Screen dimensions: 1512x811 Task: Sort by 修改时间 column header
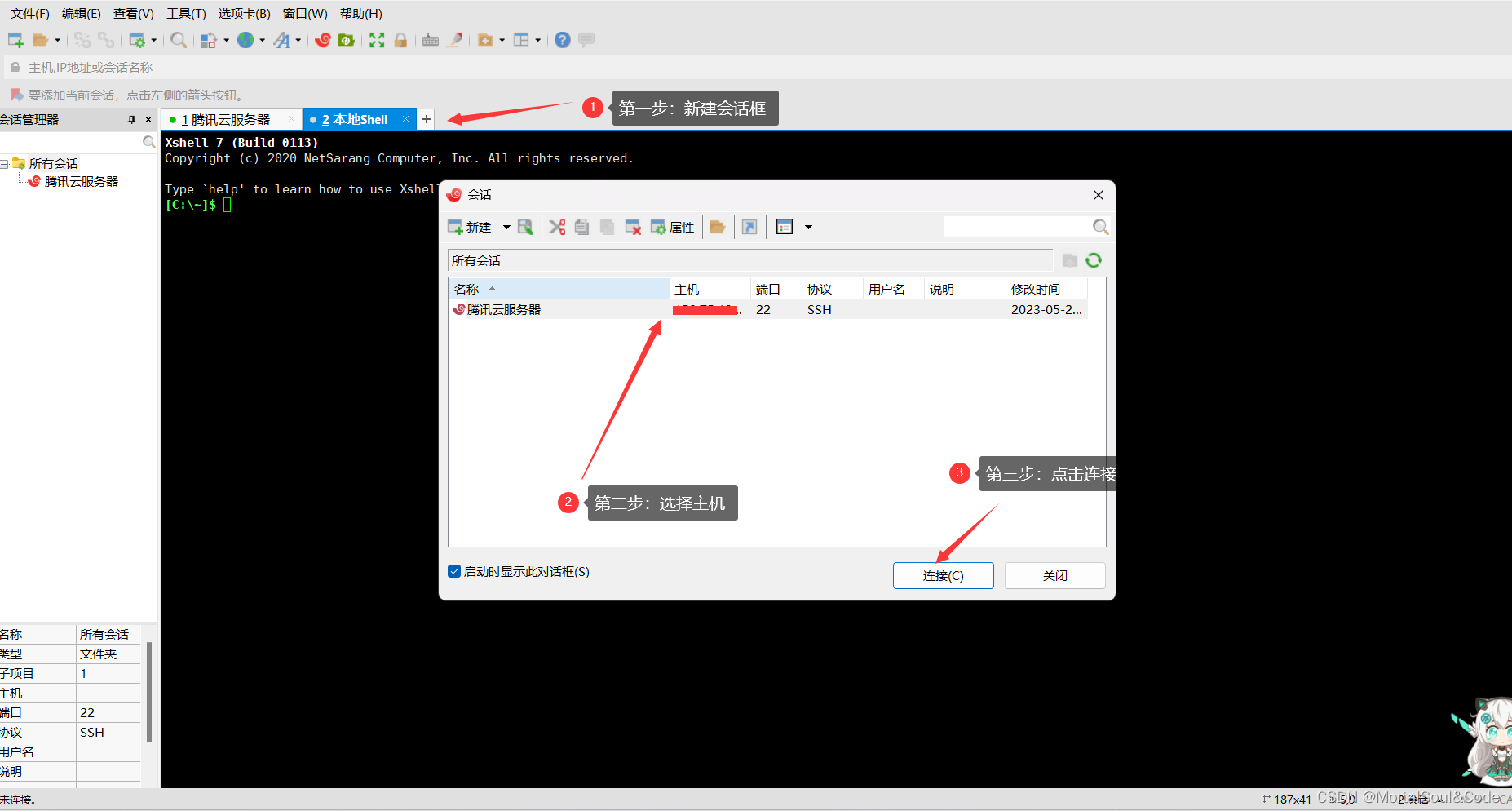coord(1046,289)
